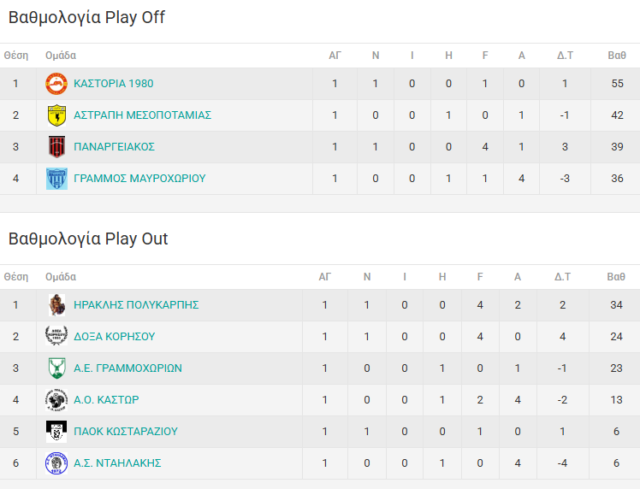Click the ΑΣΤΡΑΠΗ ΜΕΣΟΠΟΤΑΜΙΑΣ team crest

[57, 115]
